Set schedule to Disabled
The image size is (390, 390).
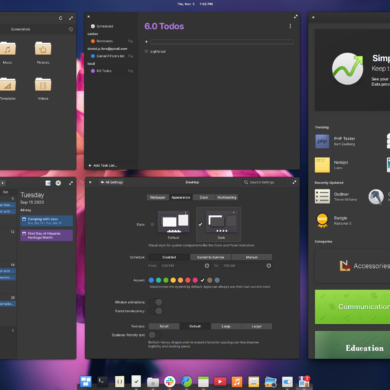(169, 257)
